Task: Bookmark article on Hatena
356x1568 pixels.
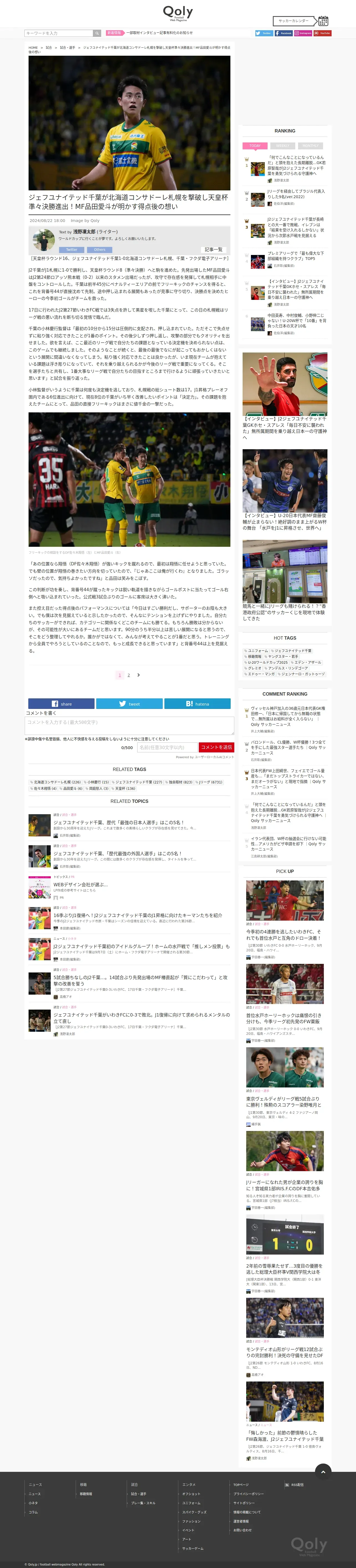Action: point(197,704)
